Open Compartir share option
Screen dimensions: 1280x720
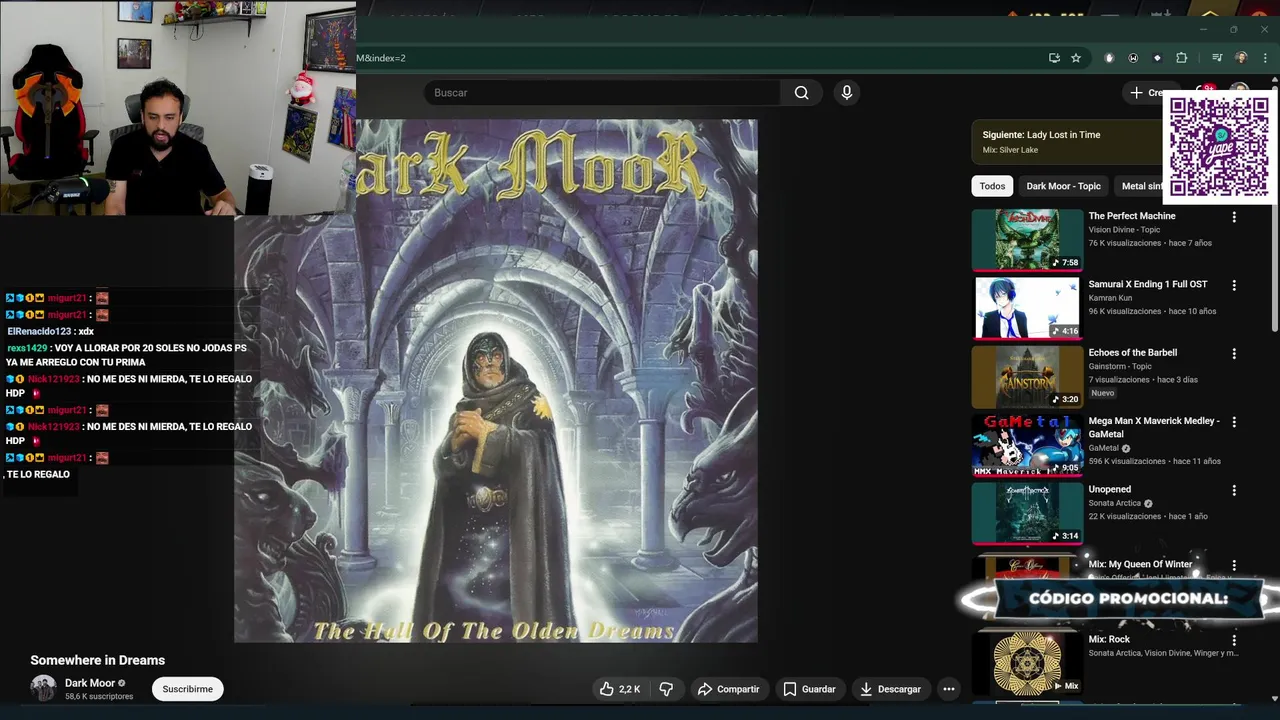tap(729, 689)
